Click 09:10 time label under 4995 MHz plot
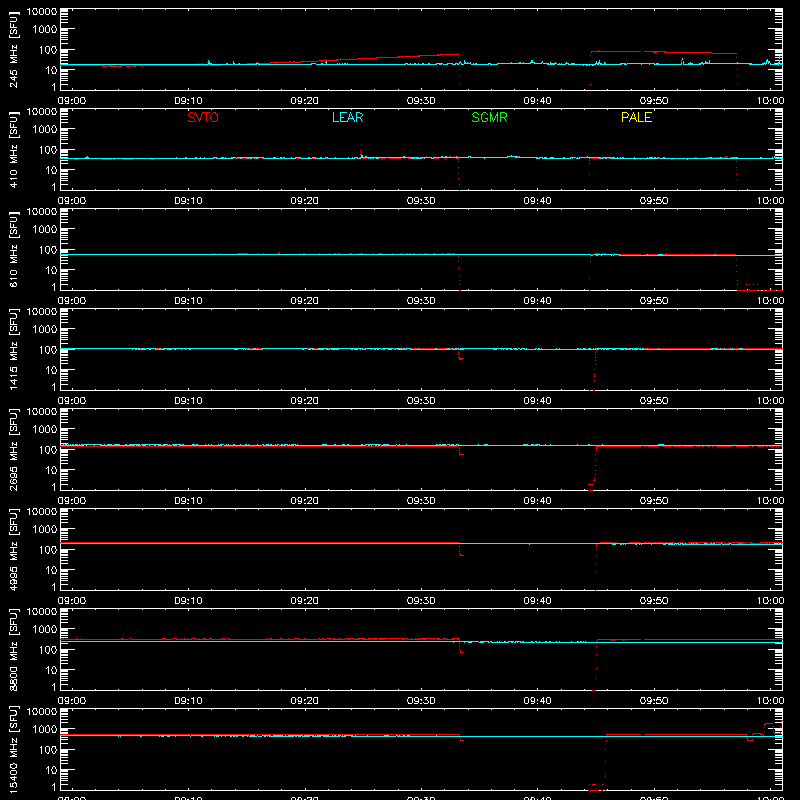 (188, 601)
